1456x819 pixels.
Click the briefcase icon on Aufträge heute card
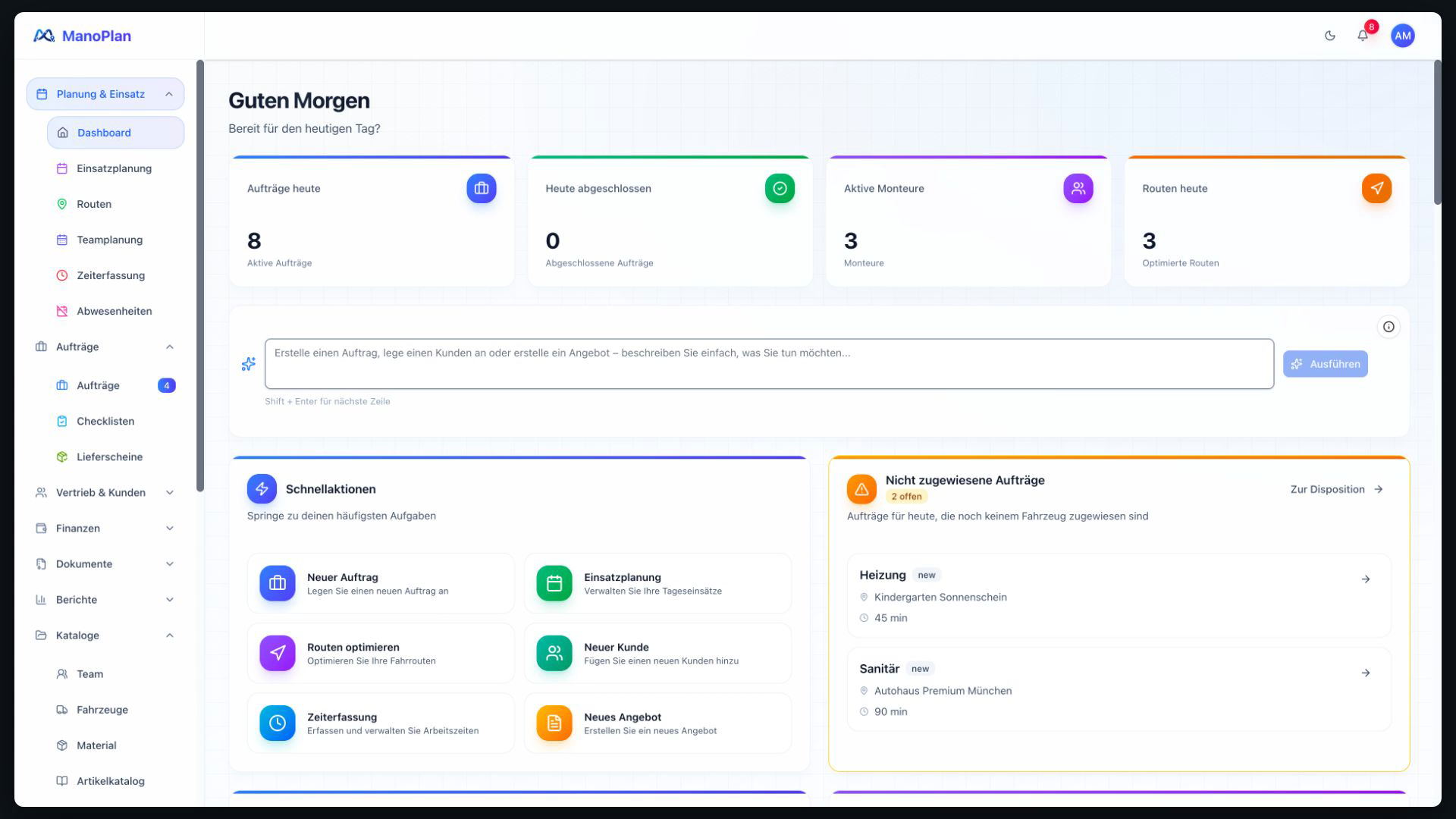(482, 188)
